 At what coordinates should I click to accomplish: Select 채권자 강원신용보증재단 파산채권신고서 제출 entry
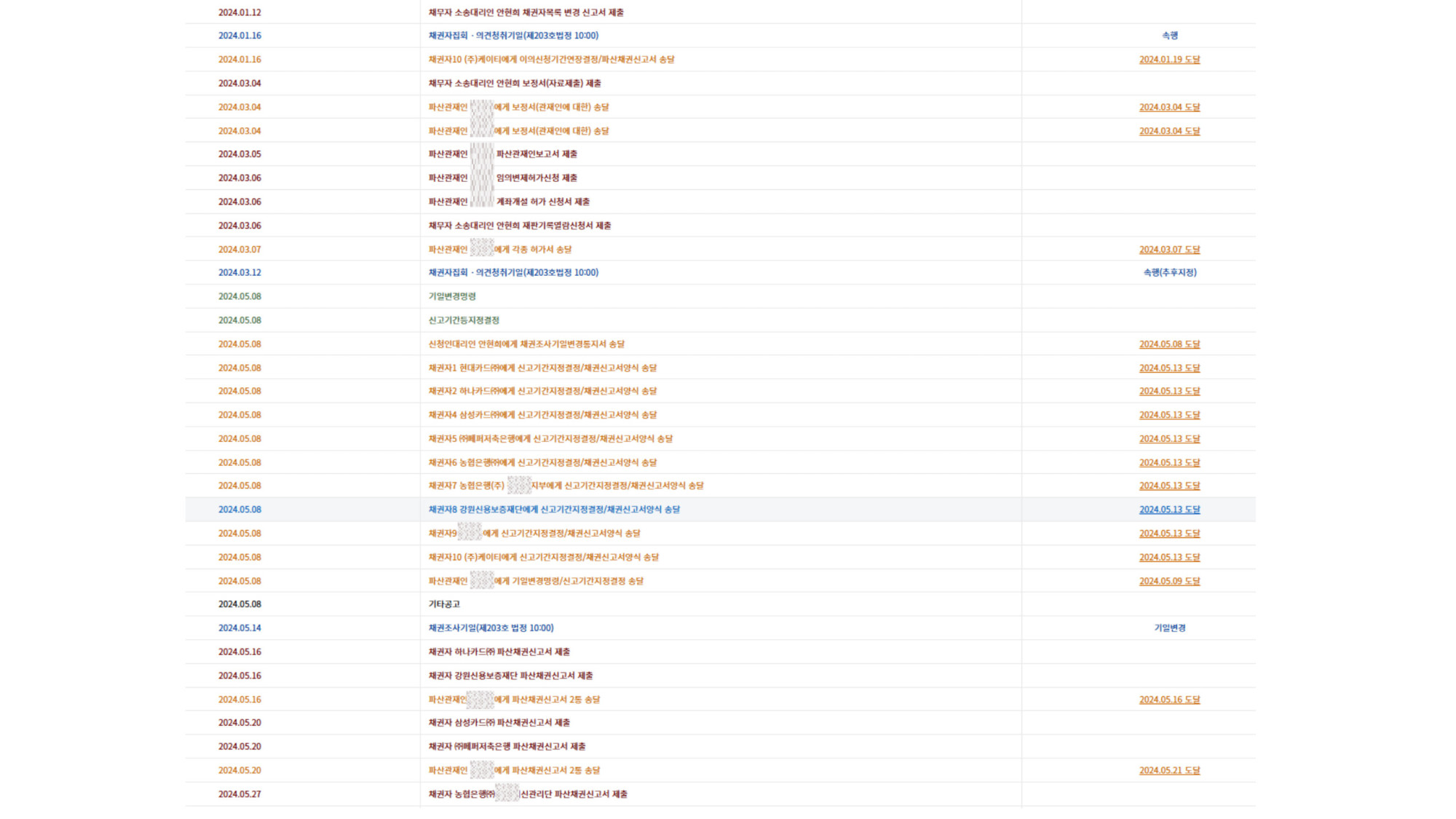510,676
